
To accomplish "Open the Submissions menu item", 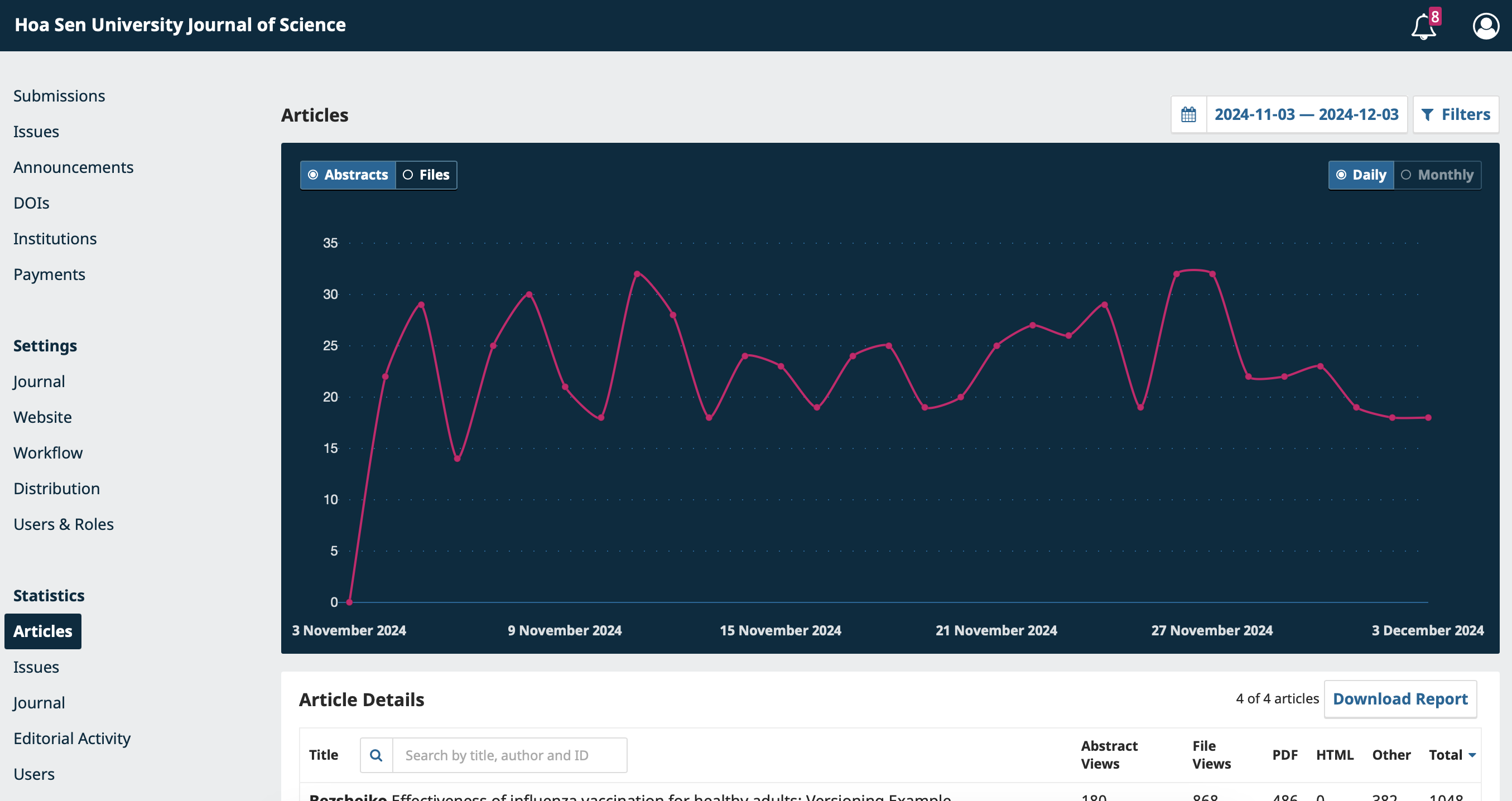I will [59, 95].
